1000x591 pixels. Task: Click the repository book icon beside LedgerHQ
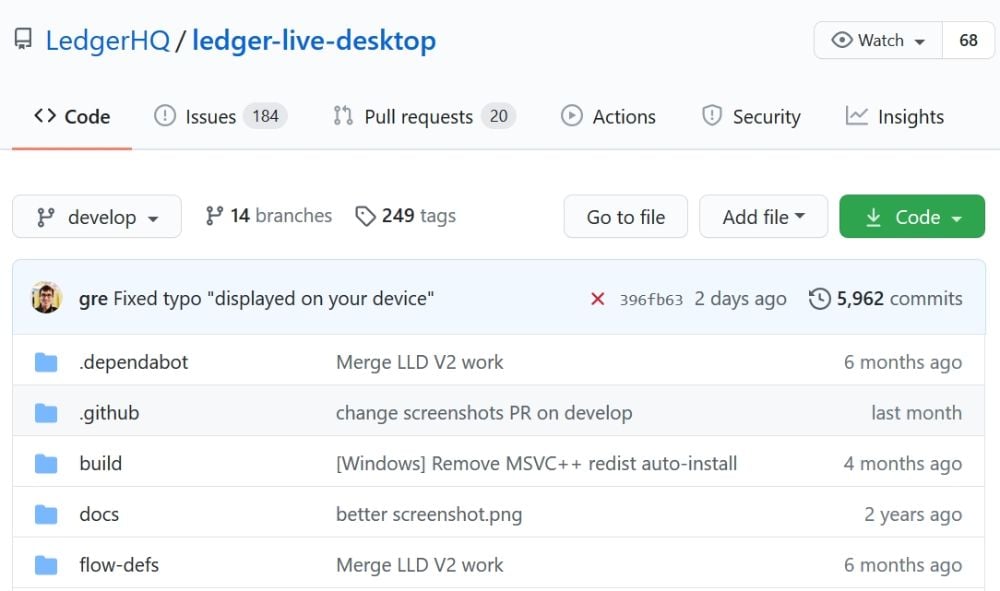click(23, 40)
